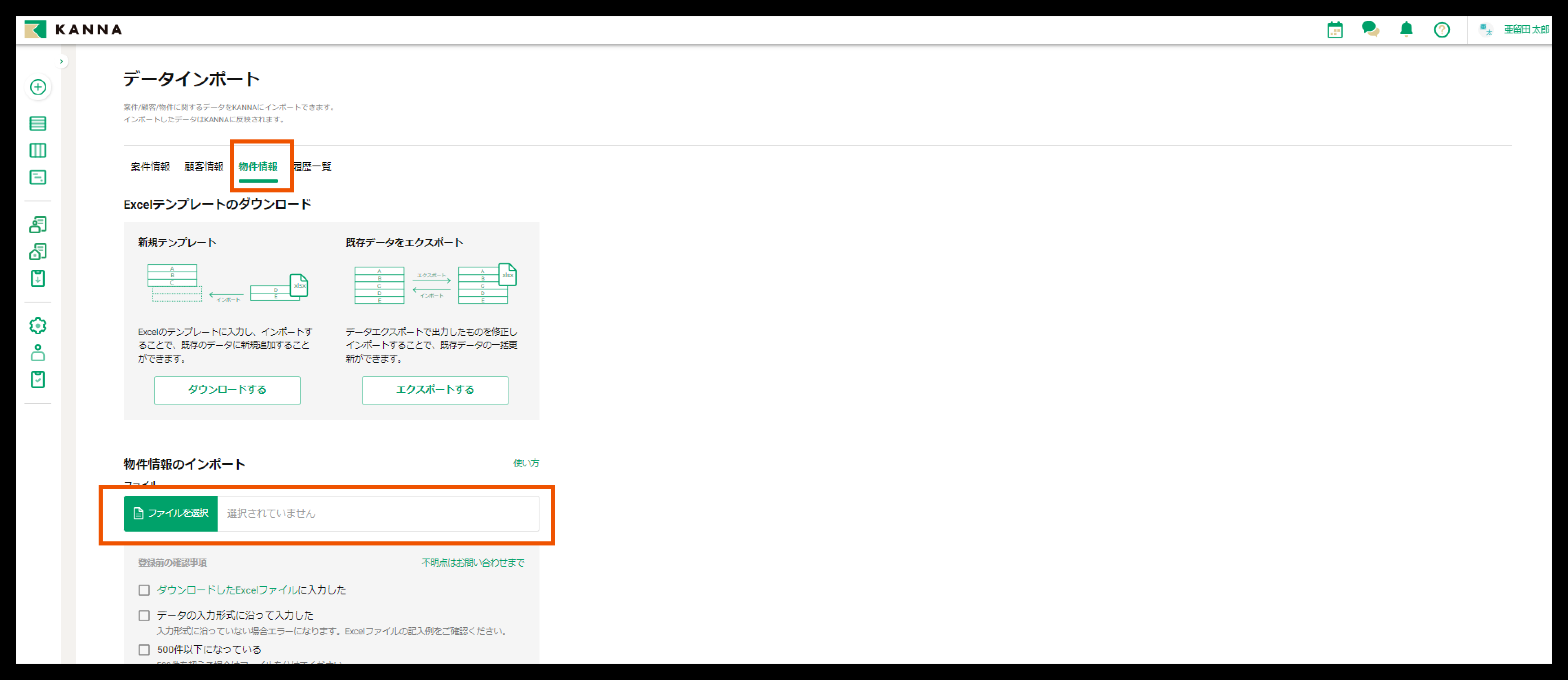
Task: Open the settings gear sidebar icon
Action: (38, 326)
